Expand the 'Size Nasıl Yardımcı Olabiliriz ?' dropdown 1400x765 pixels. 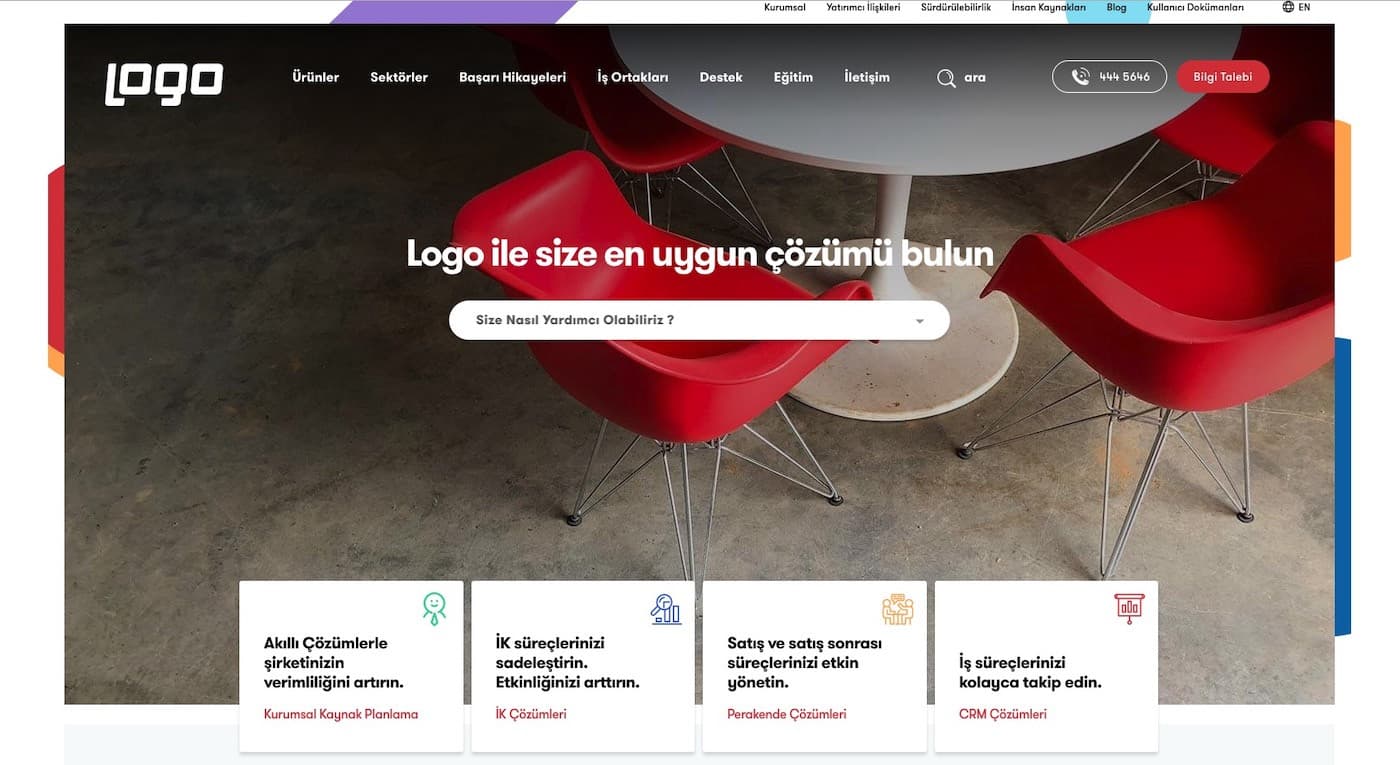tap(699, 320)
